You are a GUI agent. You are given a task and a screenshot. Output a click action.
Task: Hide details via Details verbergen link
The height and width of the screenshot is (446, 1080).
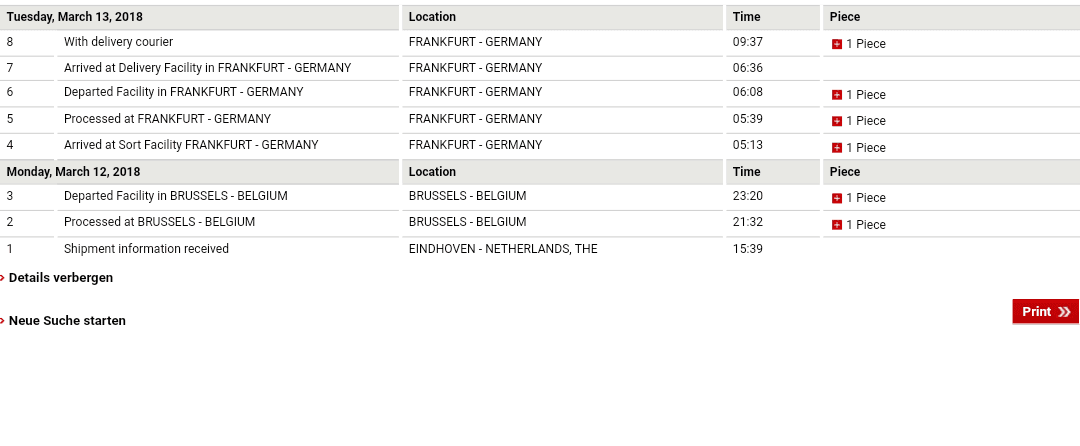click(x=61, y=278)
